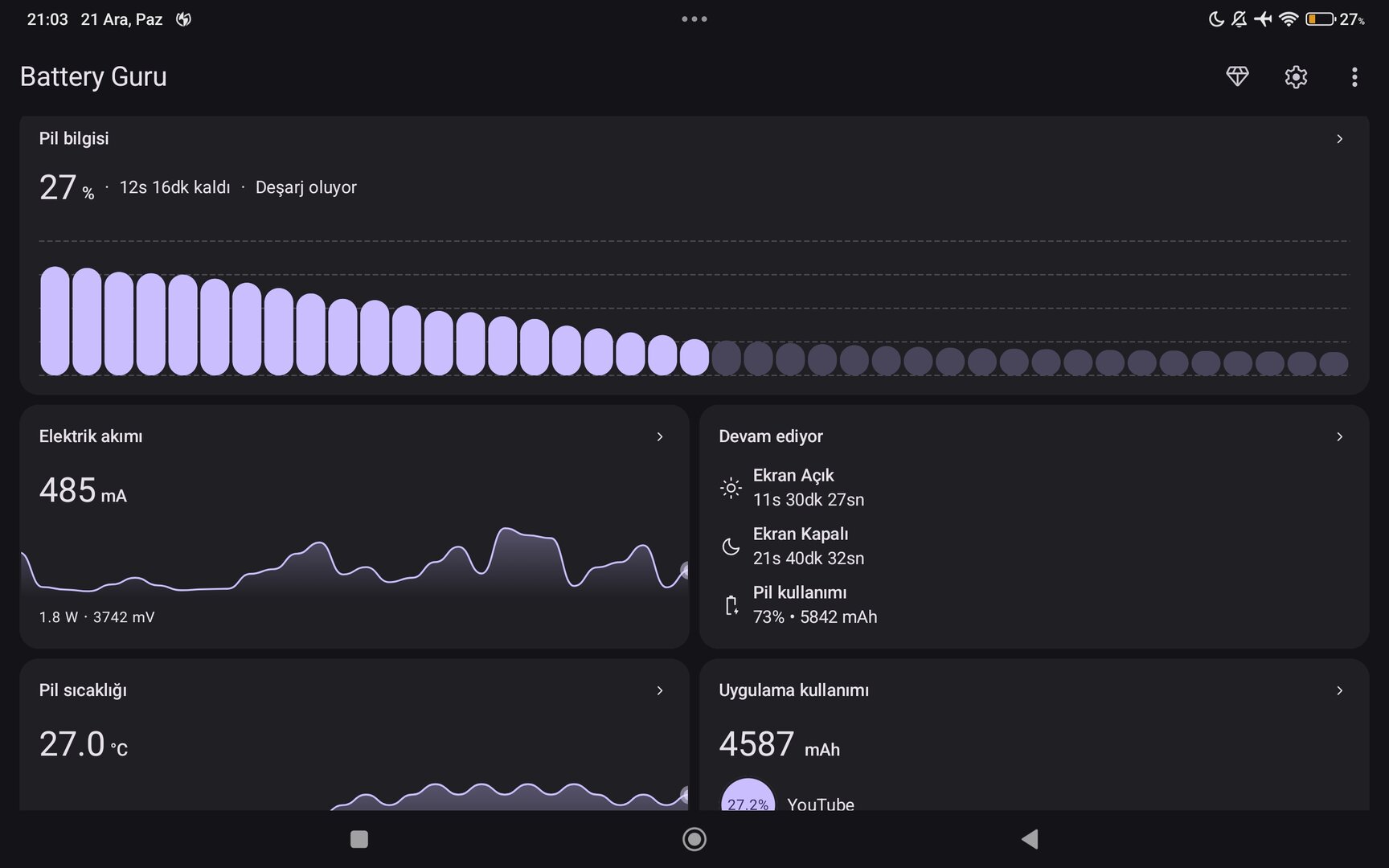
Task: Select the Battery Guru app title
Action: [93, 76]
